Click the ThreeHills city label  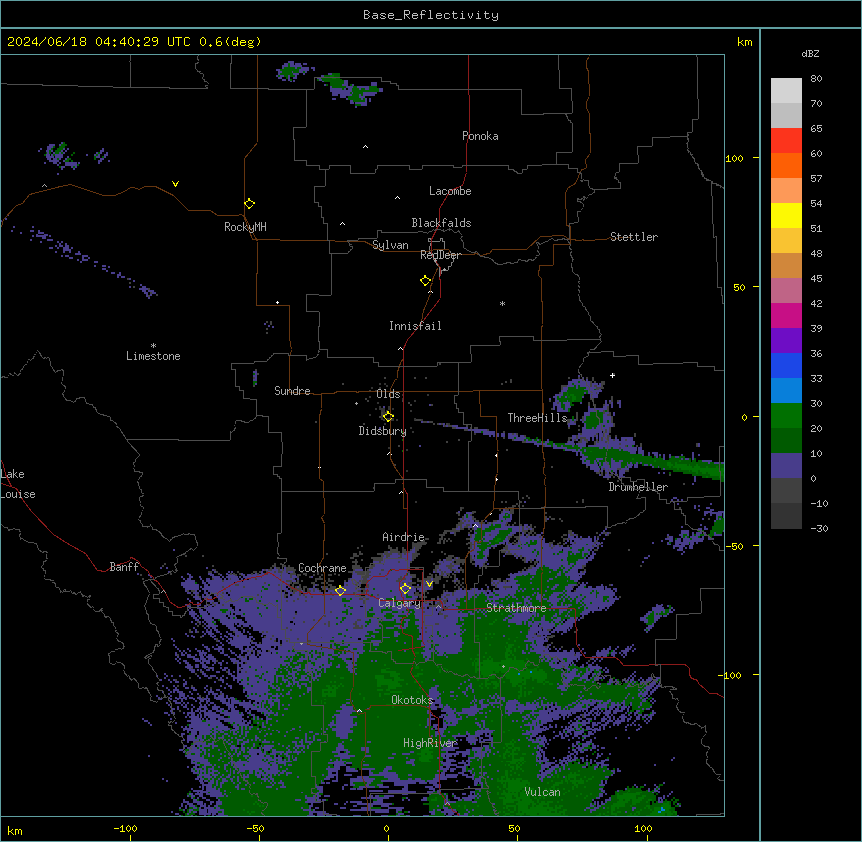coord(537,418)
